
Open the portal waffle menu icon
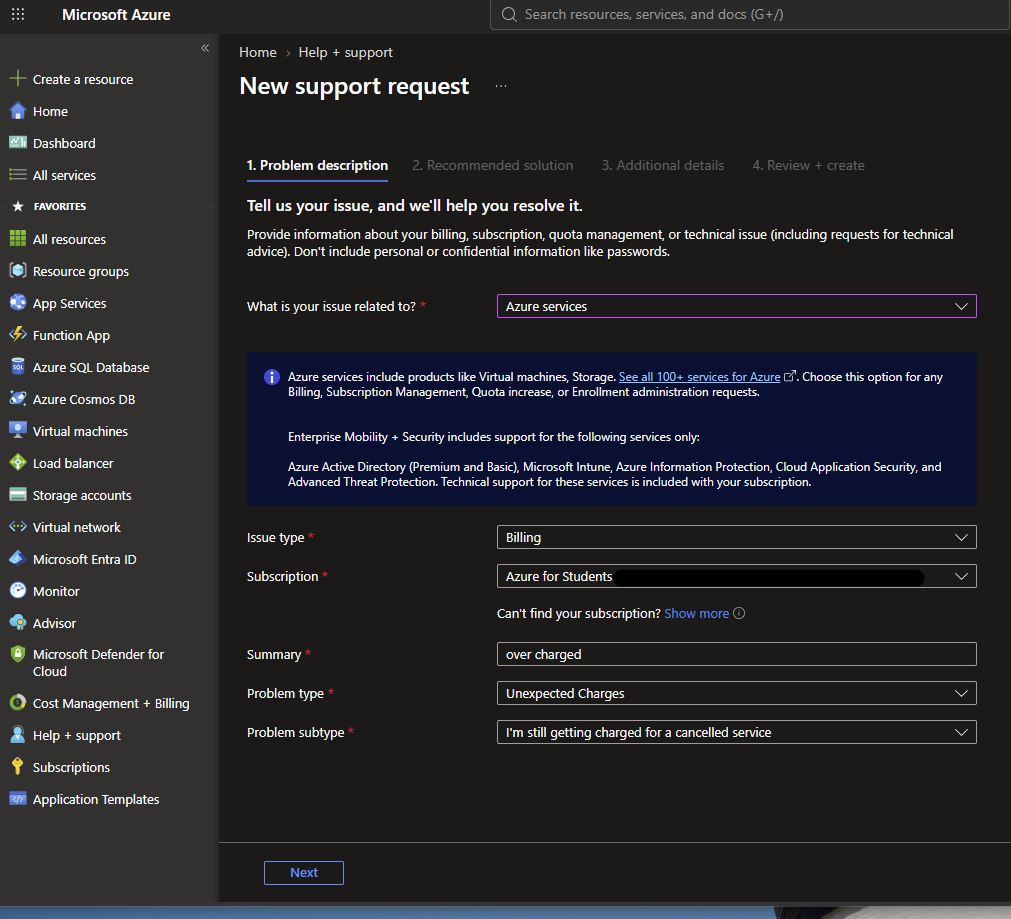point(18,14)
